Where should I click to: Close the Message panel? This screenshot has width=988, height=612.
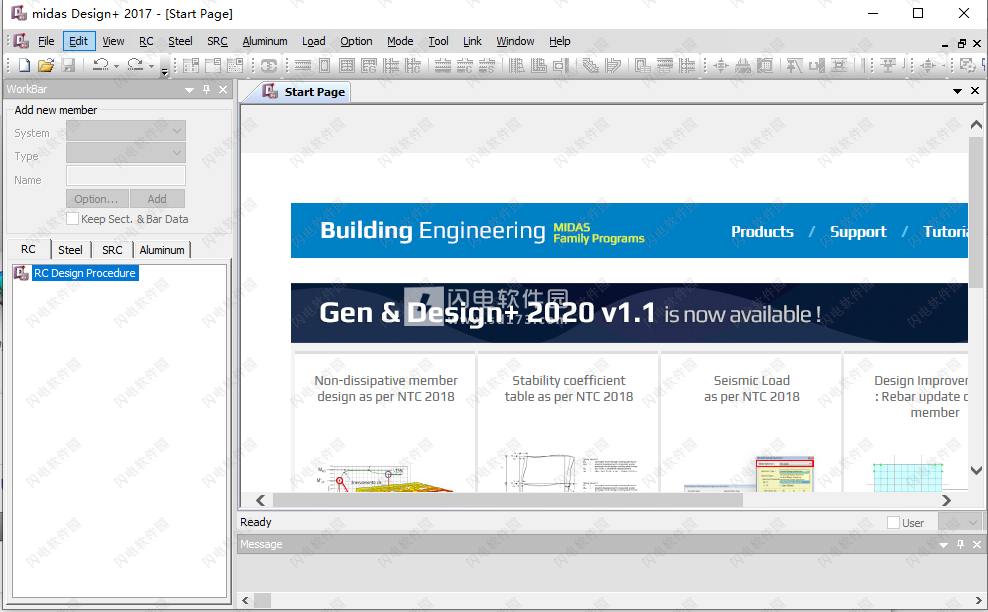(977, 544)
